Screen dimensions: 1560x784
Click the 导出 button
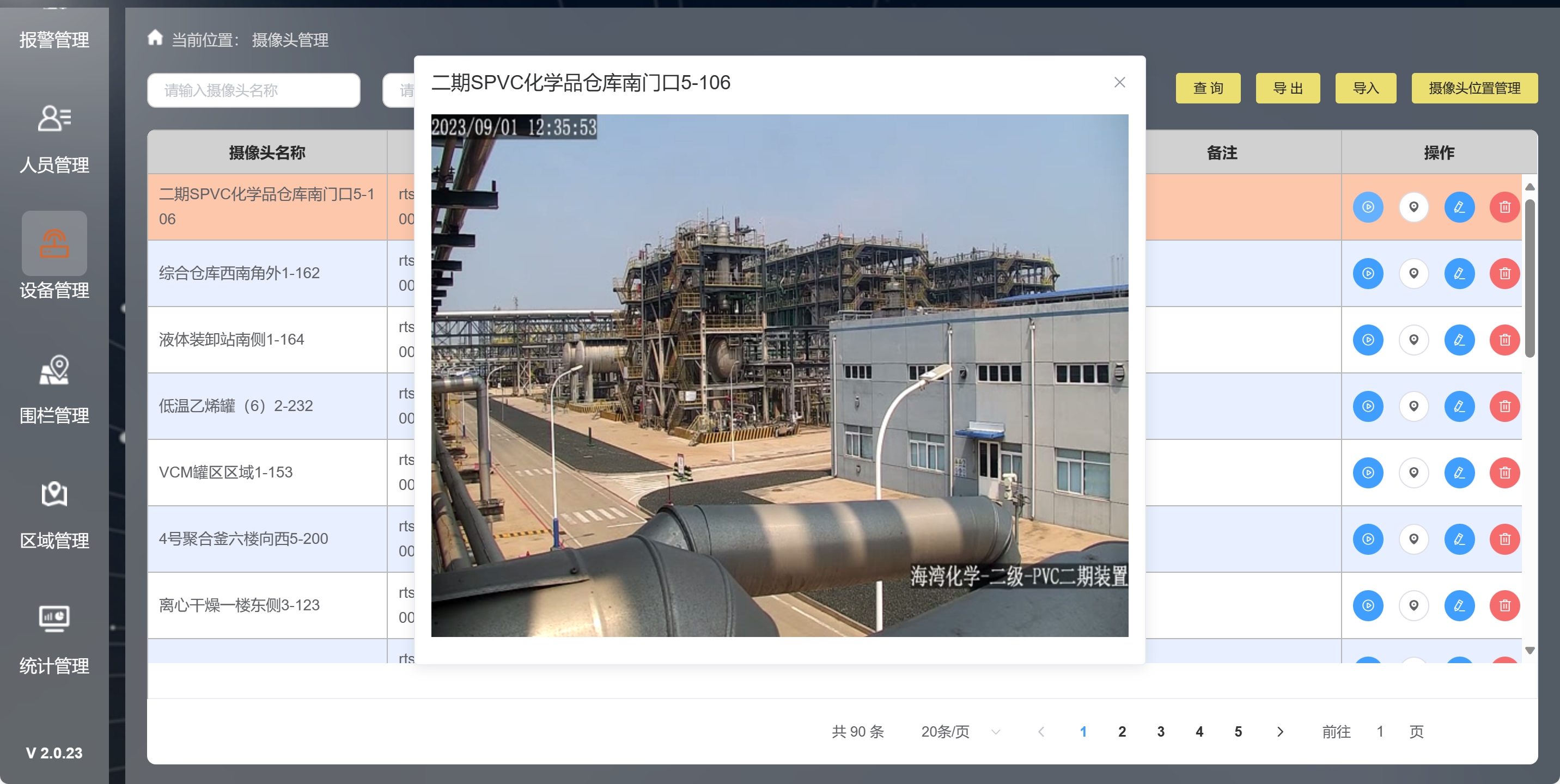[1287, 88]
